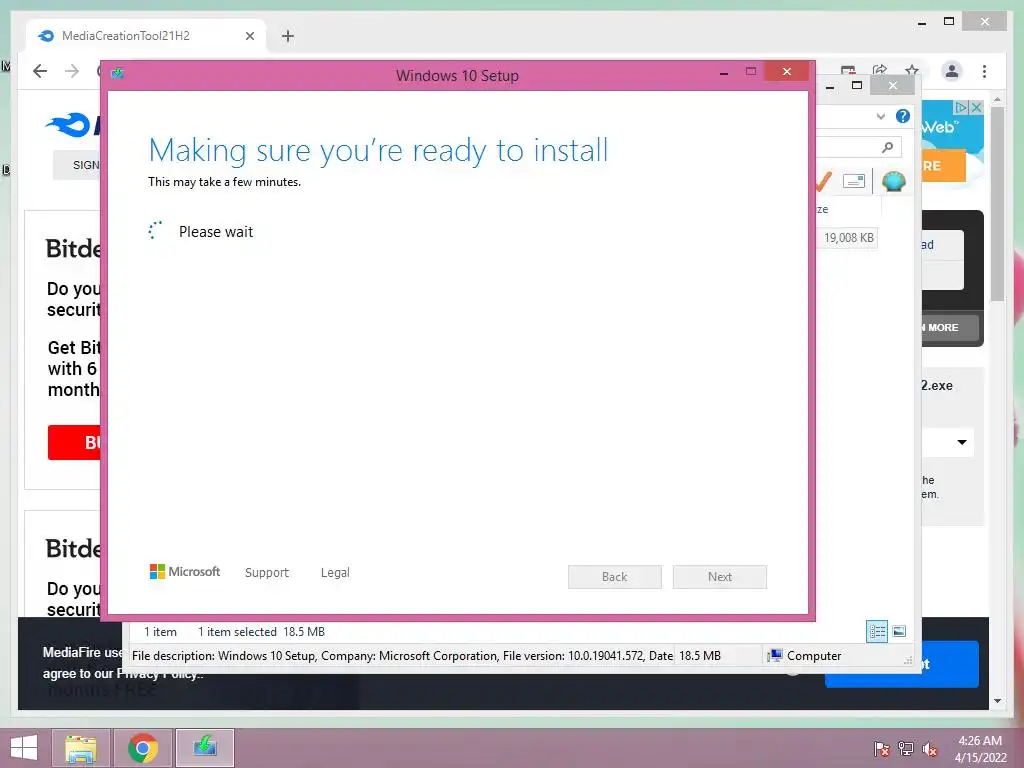Click the orange checkmark icon in Explorer toolbar
Image resolution: width=1024 pixels, height=768 pixels.
(823, 181)
